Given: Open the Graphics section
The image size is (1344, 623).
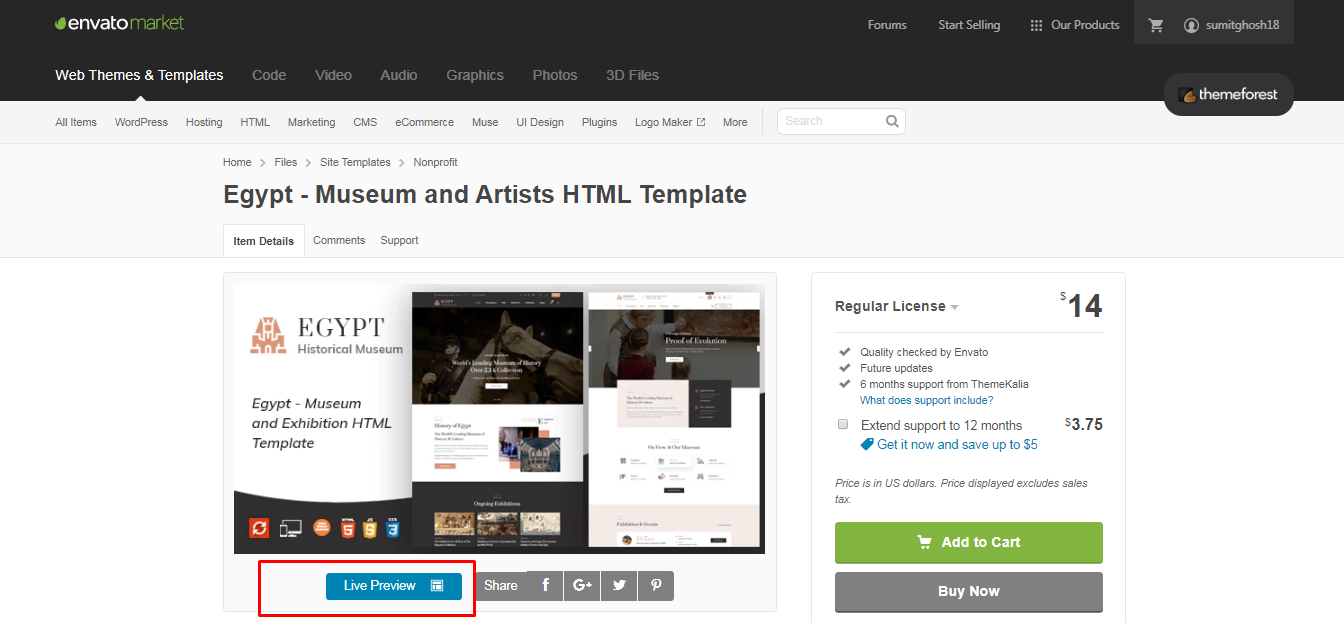Looking at the screenshot, I should [475, 75].
